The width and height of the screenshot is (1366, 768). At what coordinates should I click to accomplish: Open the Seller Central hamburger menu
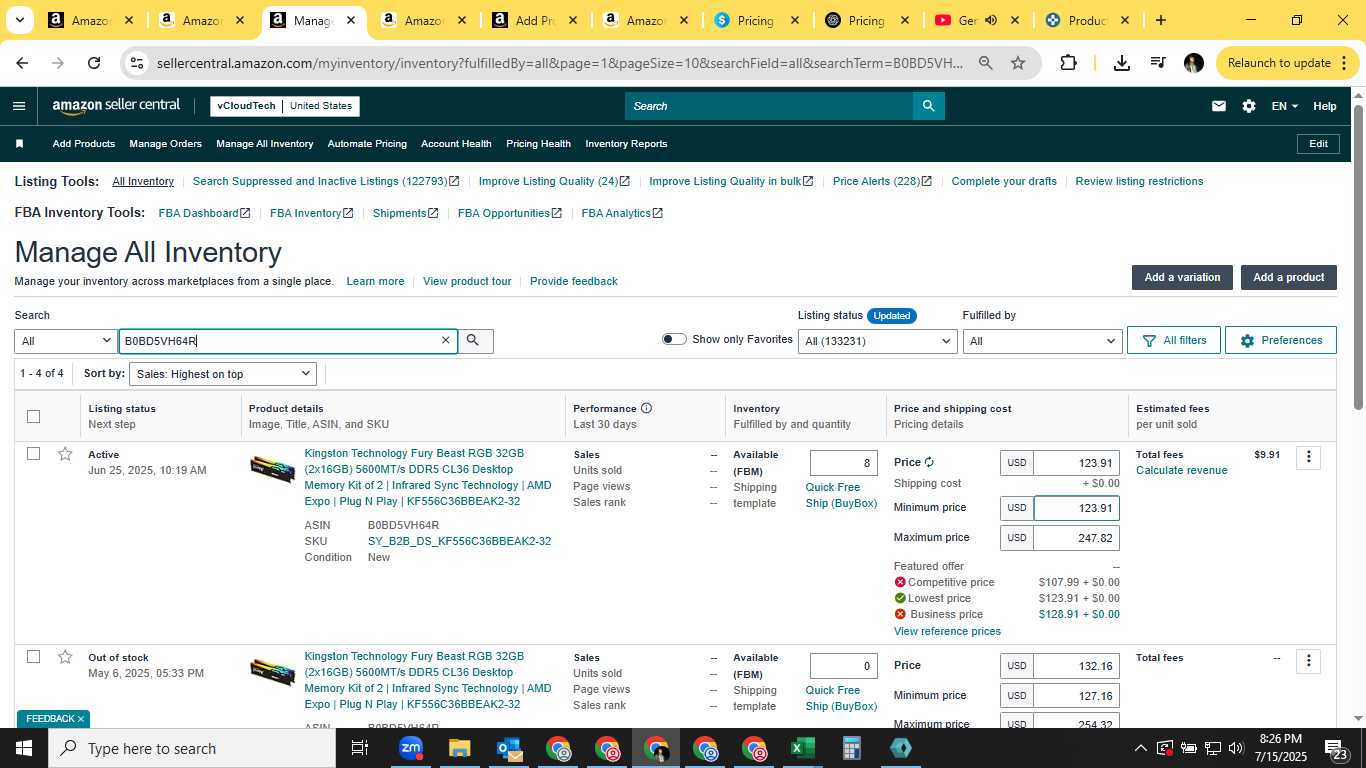tap(19, 106)
